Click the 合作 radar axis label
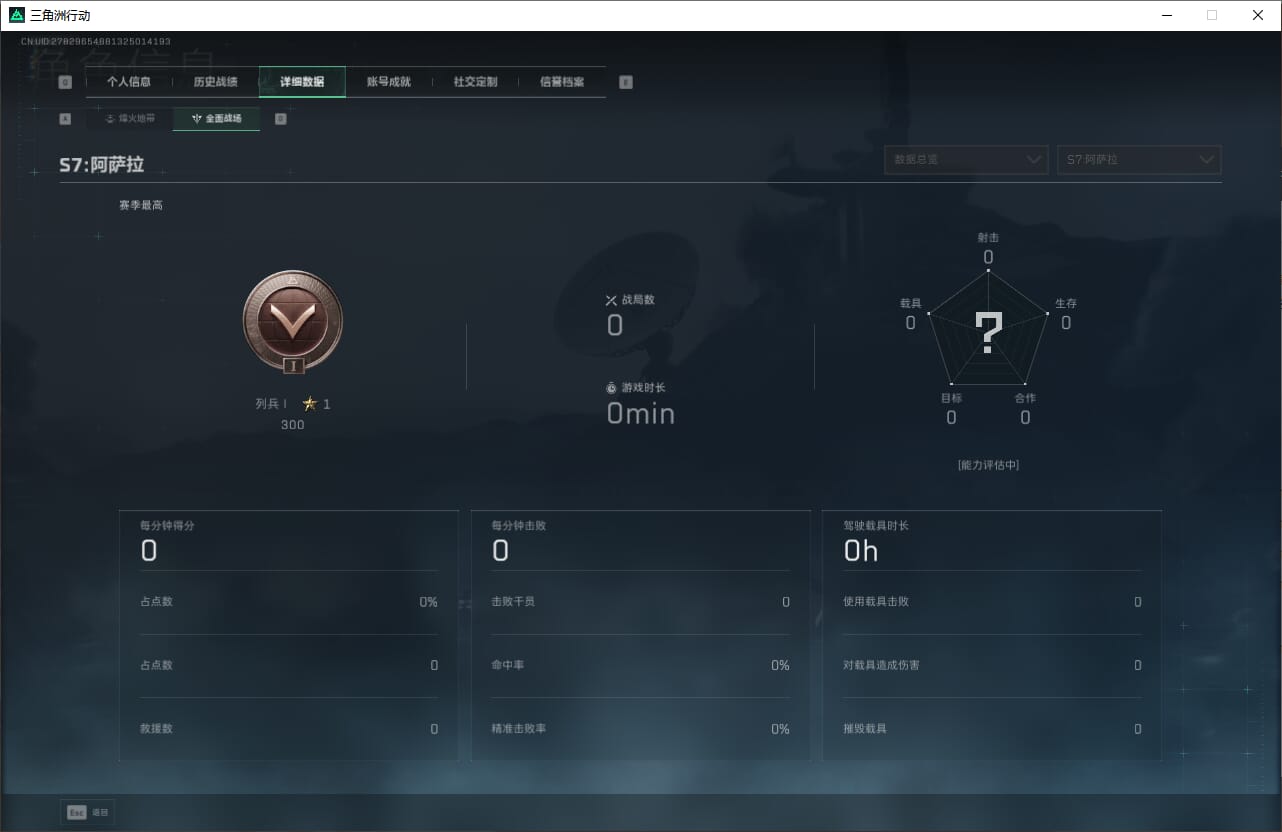This screenshot has width=1282, height=832. click(x=1025, y=398)
